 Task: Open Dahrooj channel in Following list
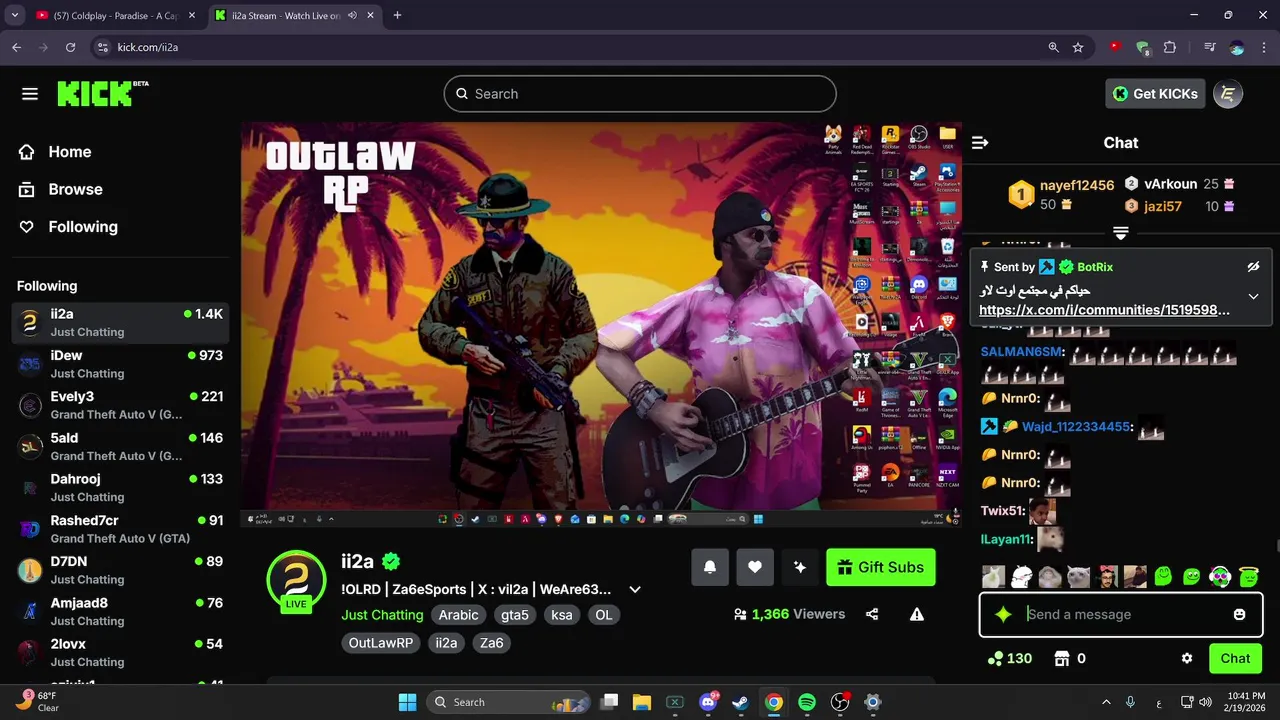point(120,487)
